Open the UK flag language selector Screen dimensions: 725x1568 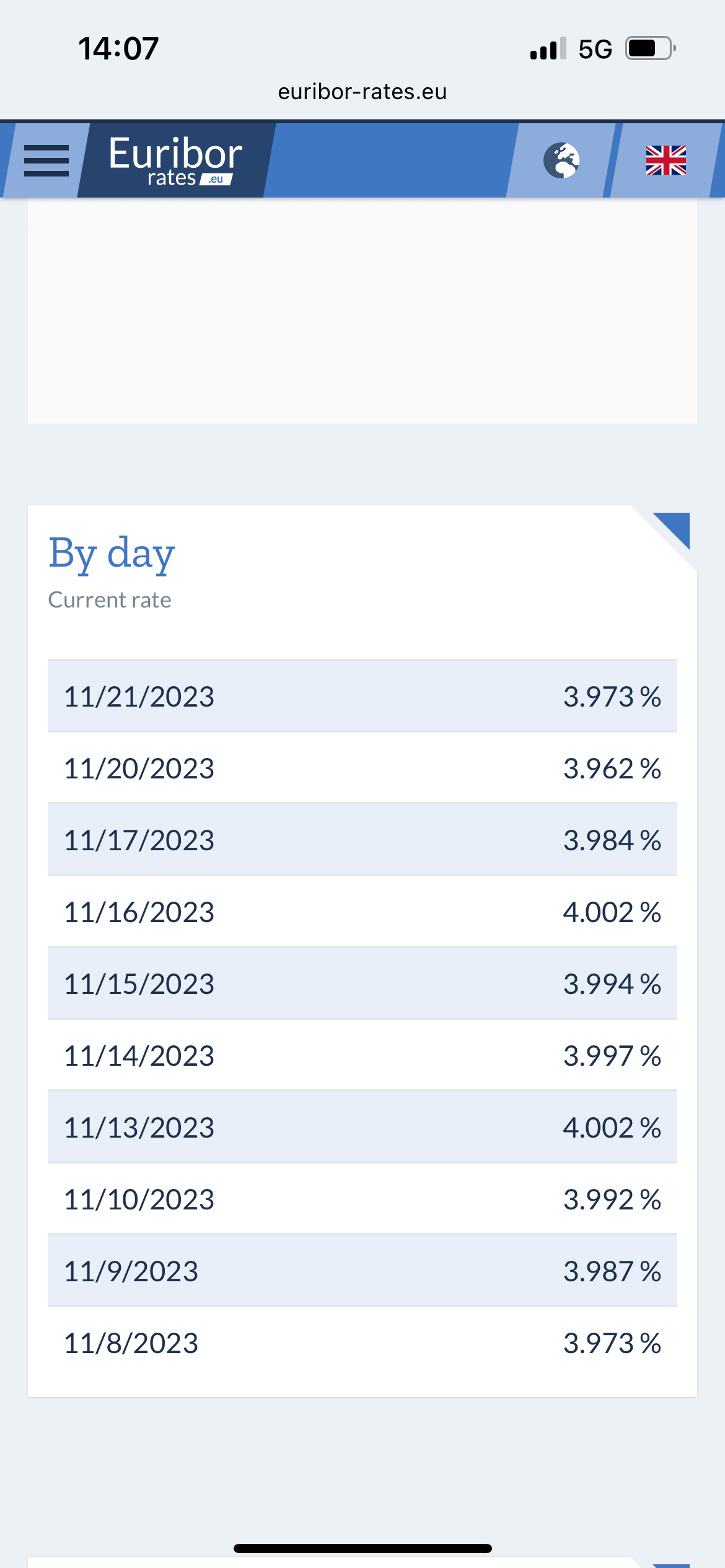[666, 160]
